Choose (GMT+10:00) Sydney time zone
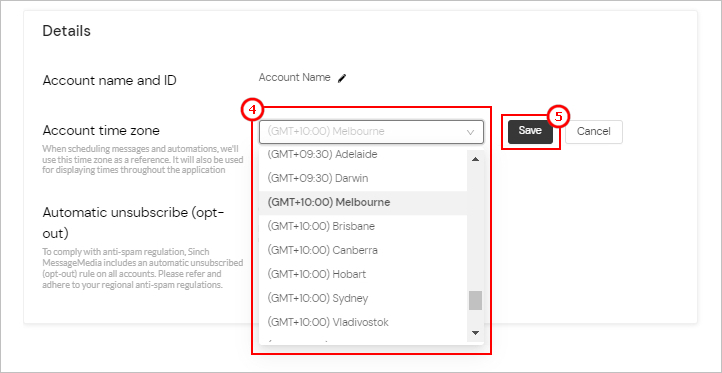 (363, 298)
